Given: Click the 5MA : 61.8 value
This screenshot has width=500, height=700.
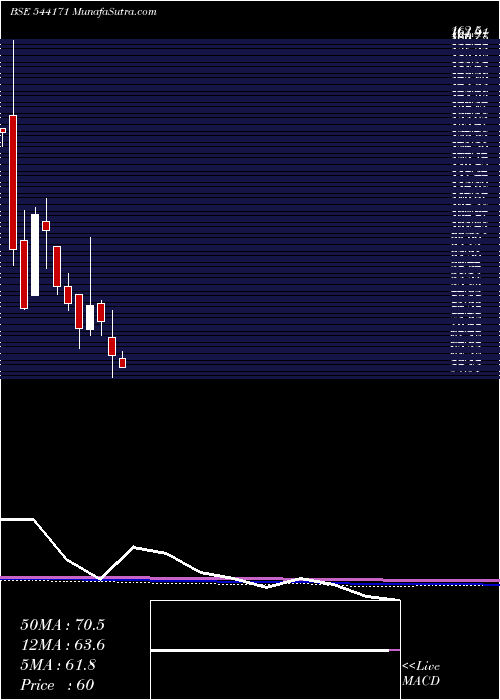Looking at the screenshot, I should coord(58,665).
